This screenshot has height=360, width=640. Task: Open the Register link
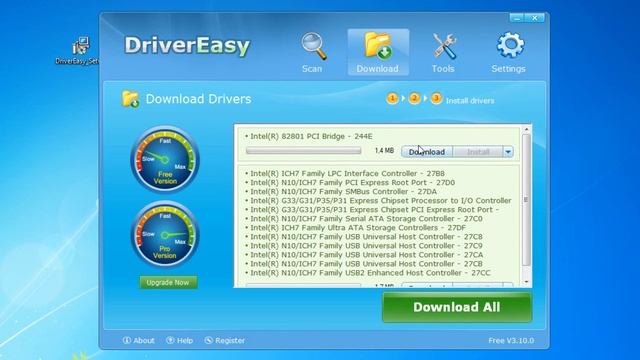point(225,340)
